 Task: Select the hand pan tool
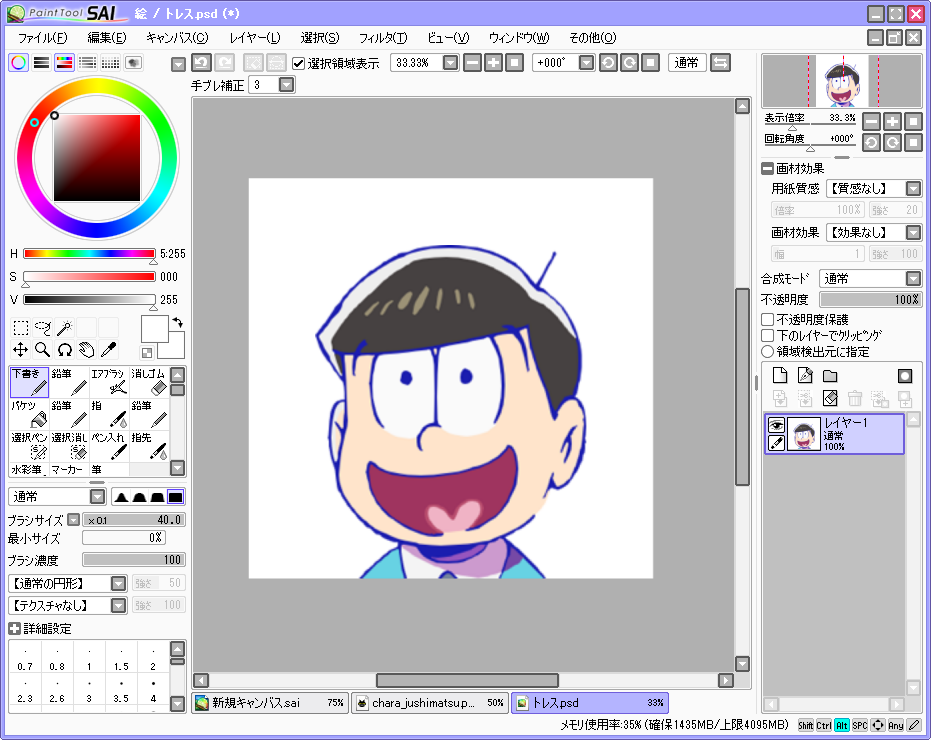coord(87,350)
